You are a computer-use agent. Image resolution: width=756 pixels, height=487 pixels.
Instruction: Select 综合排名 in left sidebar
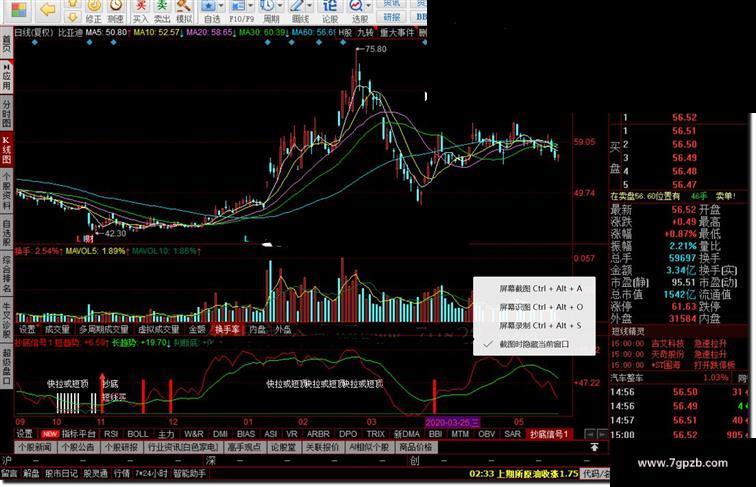(x=6, y=273)
